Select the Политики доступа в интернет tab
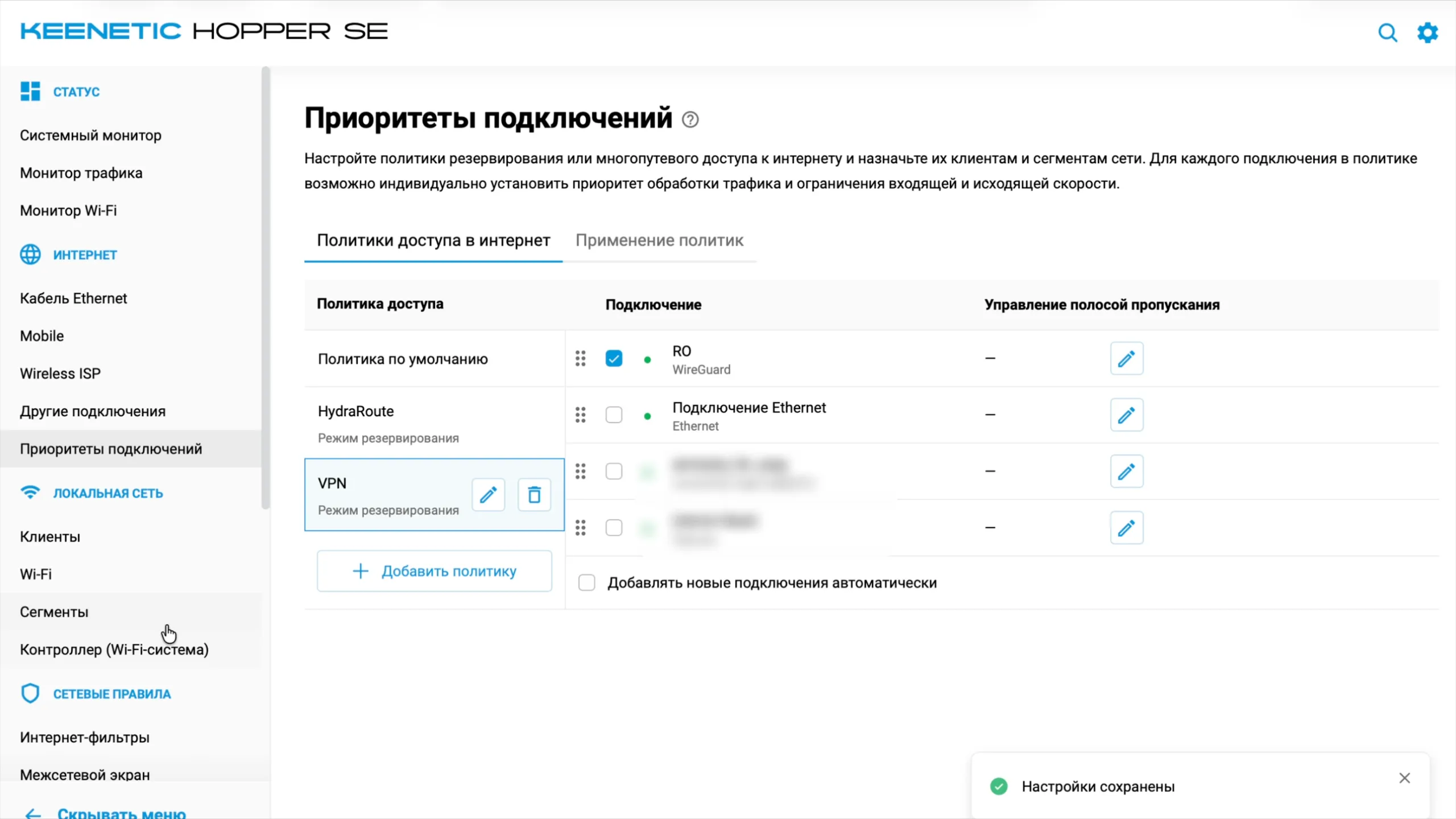Viewport: 1456px width, 819px height. coord(433,241)
